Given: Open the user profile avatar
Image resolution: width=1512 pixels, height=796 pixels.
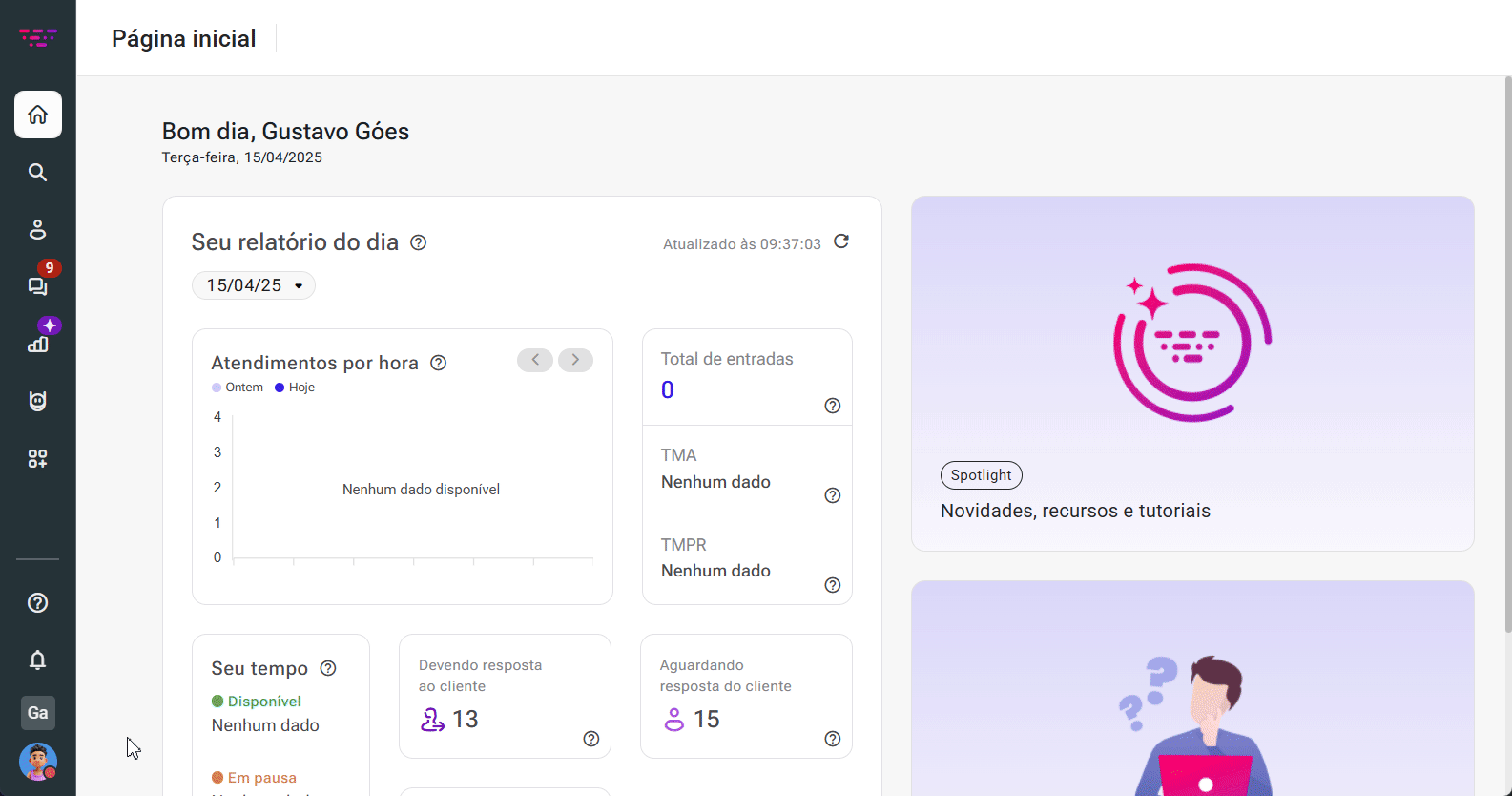Looking at the screenshot, I should click(x=38, y=763).
